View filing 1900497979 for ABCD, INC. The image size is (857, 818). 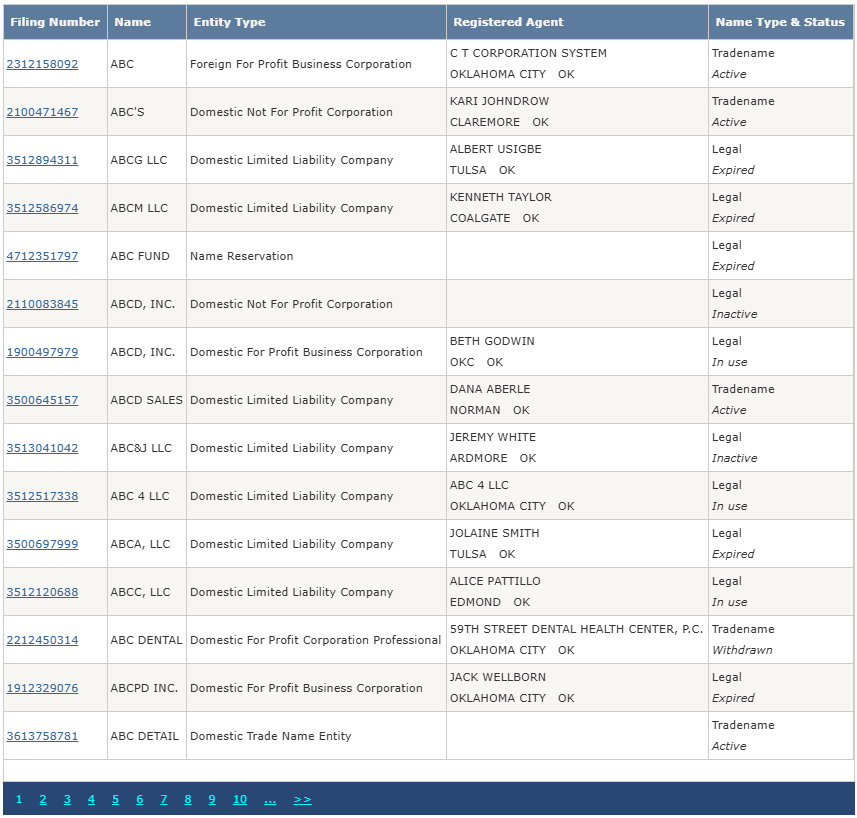pyautogui.click(x=42, y=352)
